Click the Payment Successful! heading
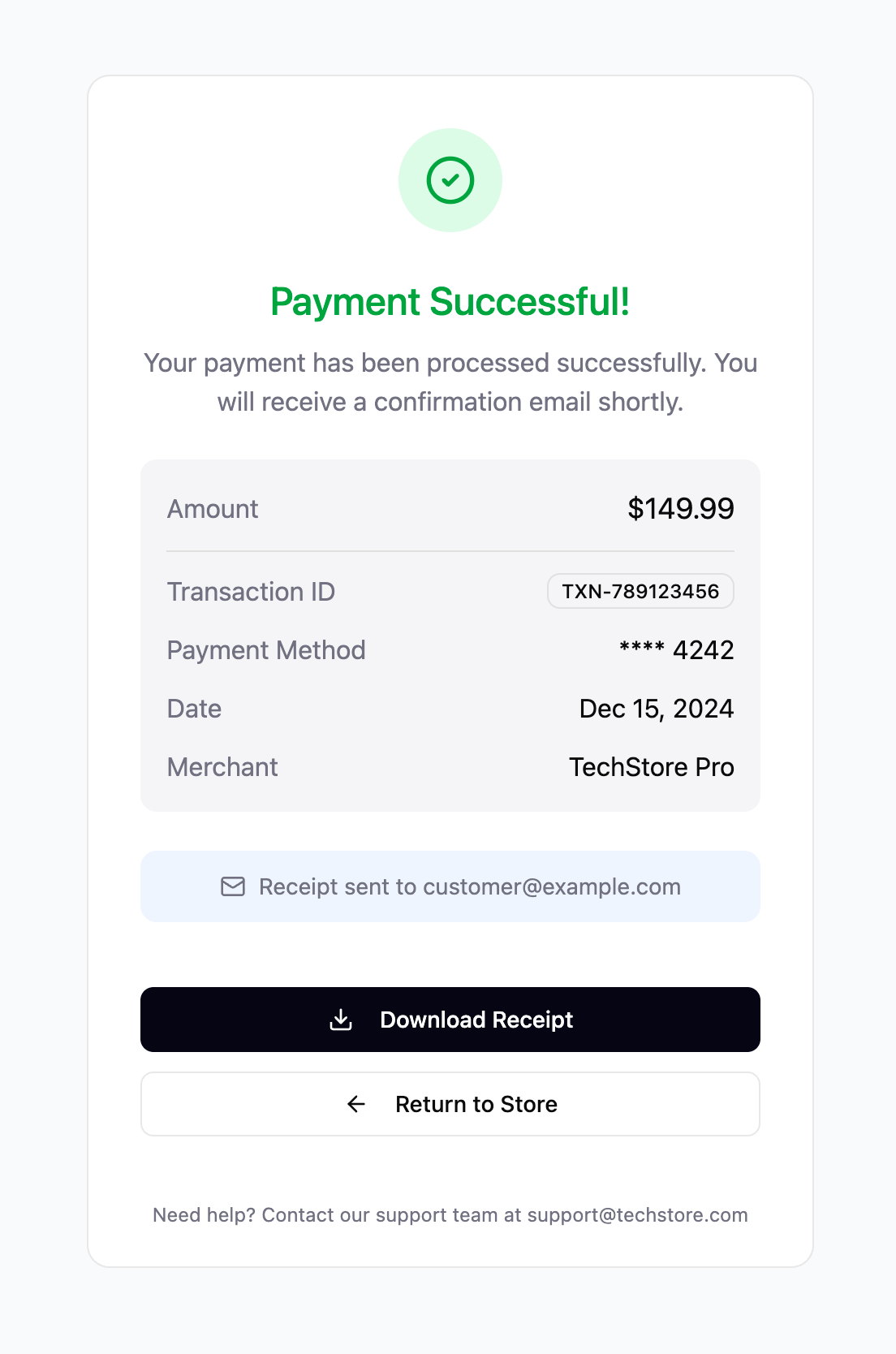The image size is (896, 1354). tap(450, 302)
